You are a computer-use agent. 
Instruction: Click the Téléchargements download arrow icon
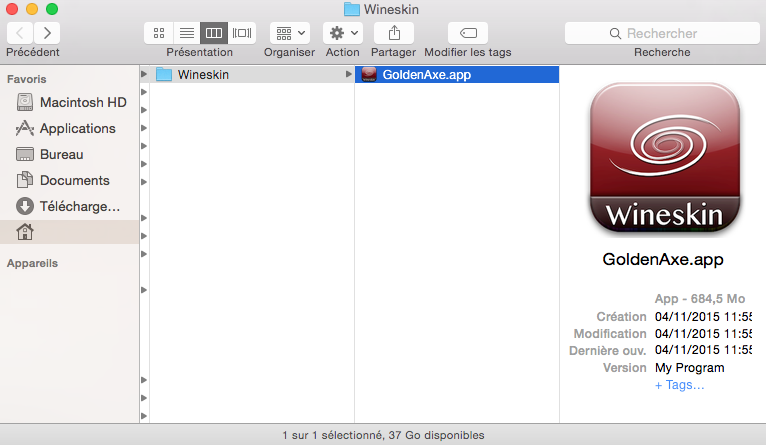[x=25, y=206]
